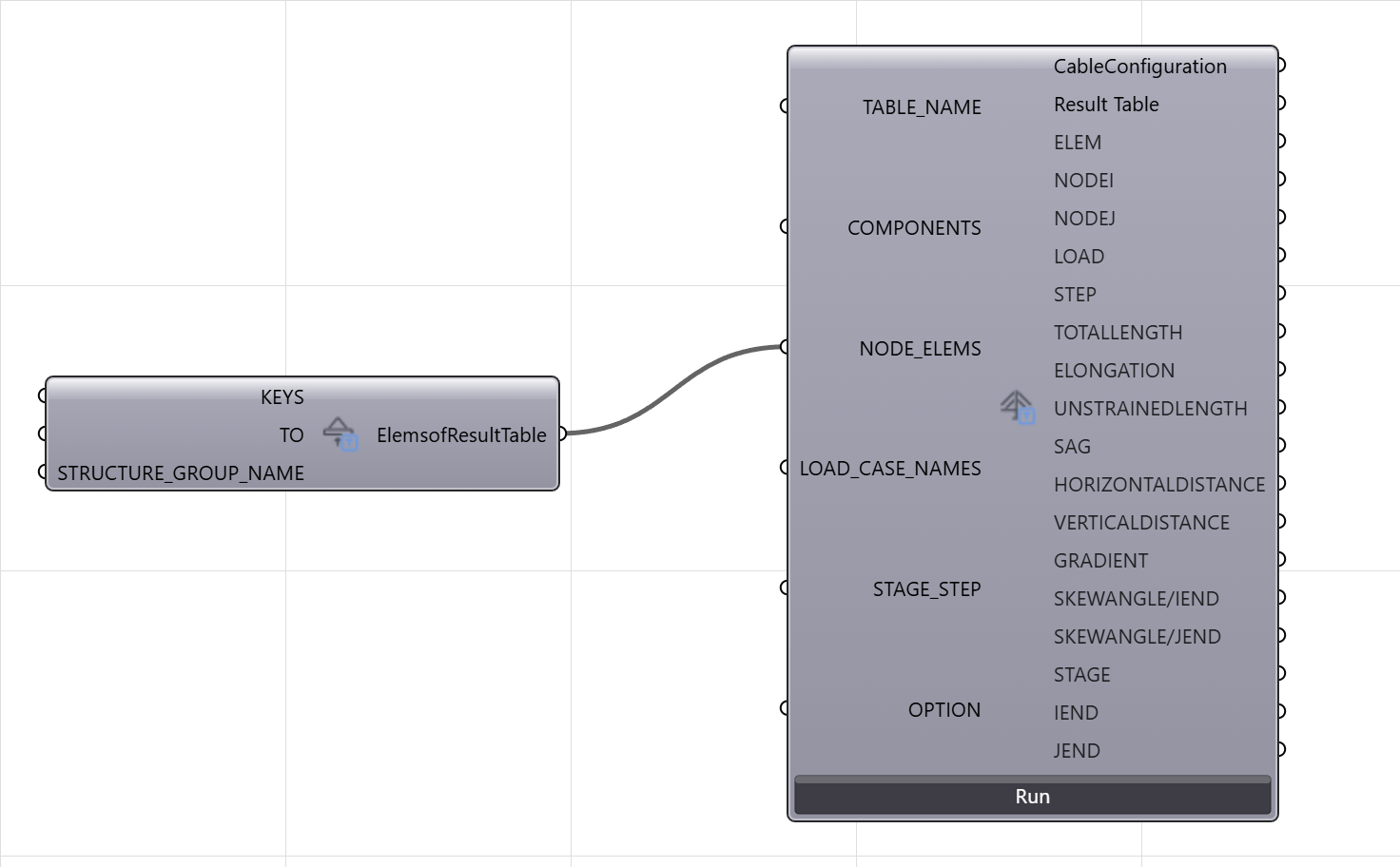Select the TABLE_NAME input parameter

922,107
